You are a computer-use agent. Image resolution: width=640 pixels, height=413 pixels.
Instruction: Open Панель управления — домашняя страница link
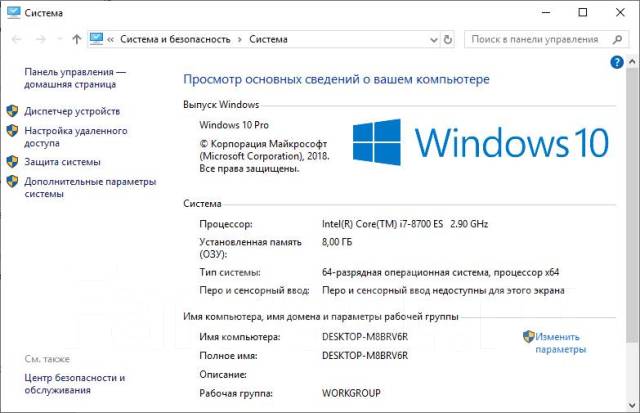pos(75,78)
